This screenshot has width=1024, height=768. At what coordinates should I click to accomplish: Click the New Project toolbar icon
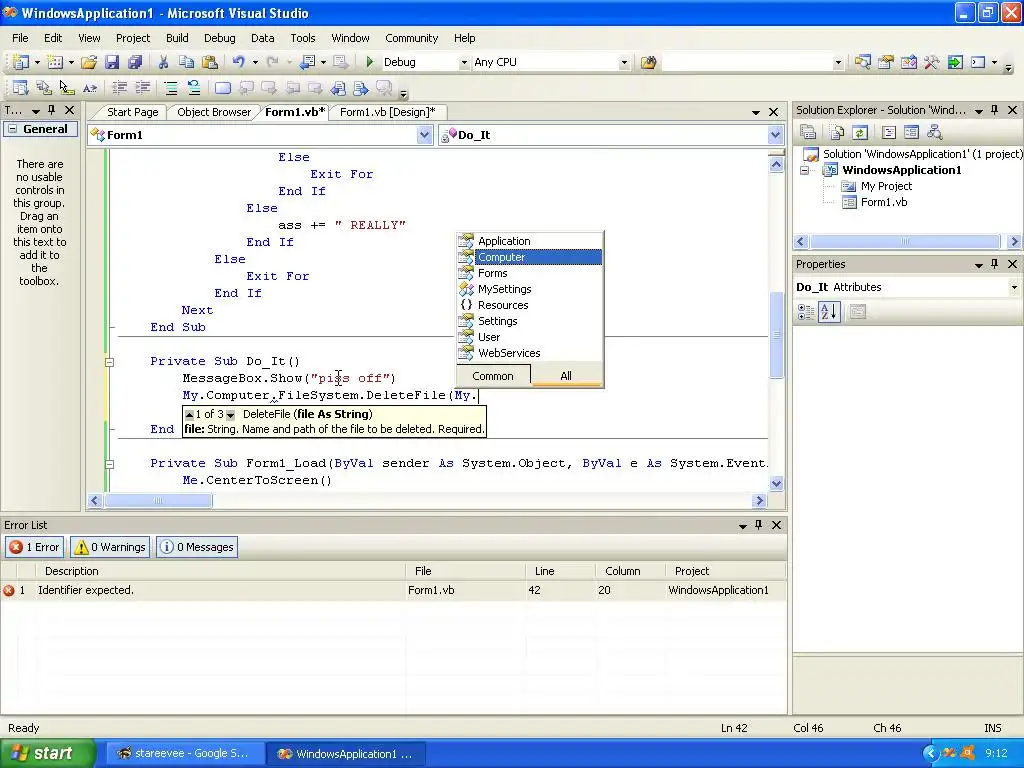pos(21,62)
